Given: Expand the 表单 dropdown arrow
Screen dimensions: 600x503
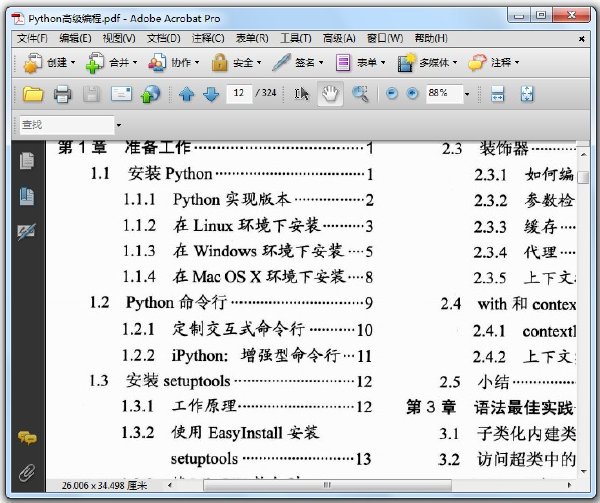Looking at the screenshot, I should [x=383, y=62].
